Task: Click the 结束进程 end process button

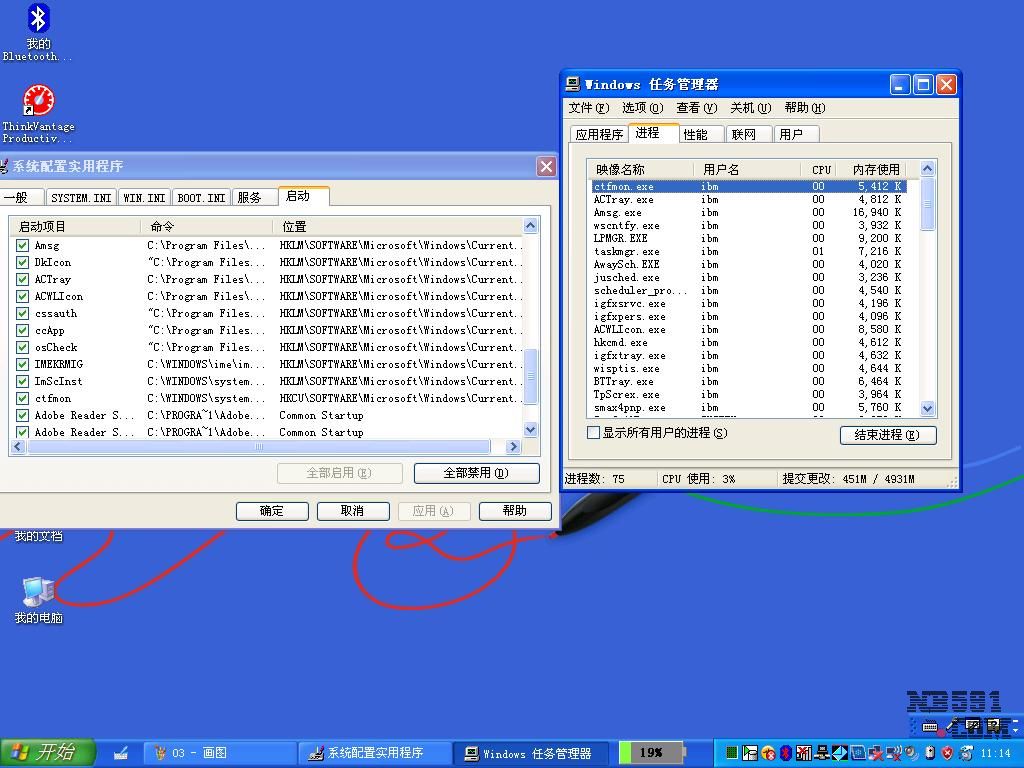Action: (887, 435)
